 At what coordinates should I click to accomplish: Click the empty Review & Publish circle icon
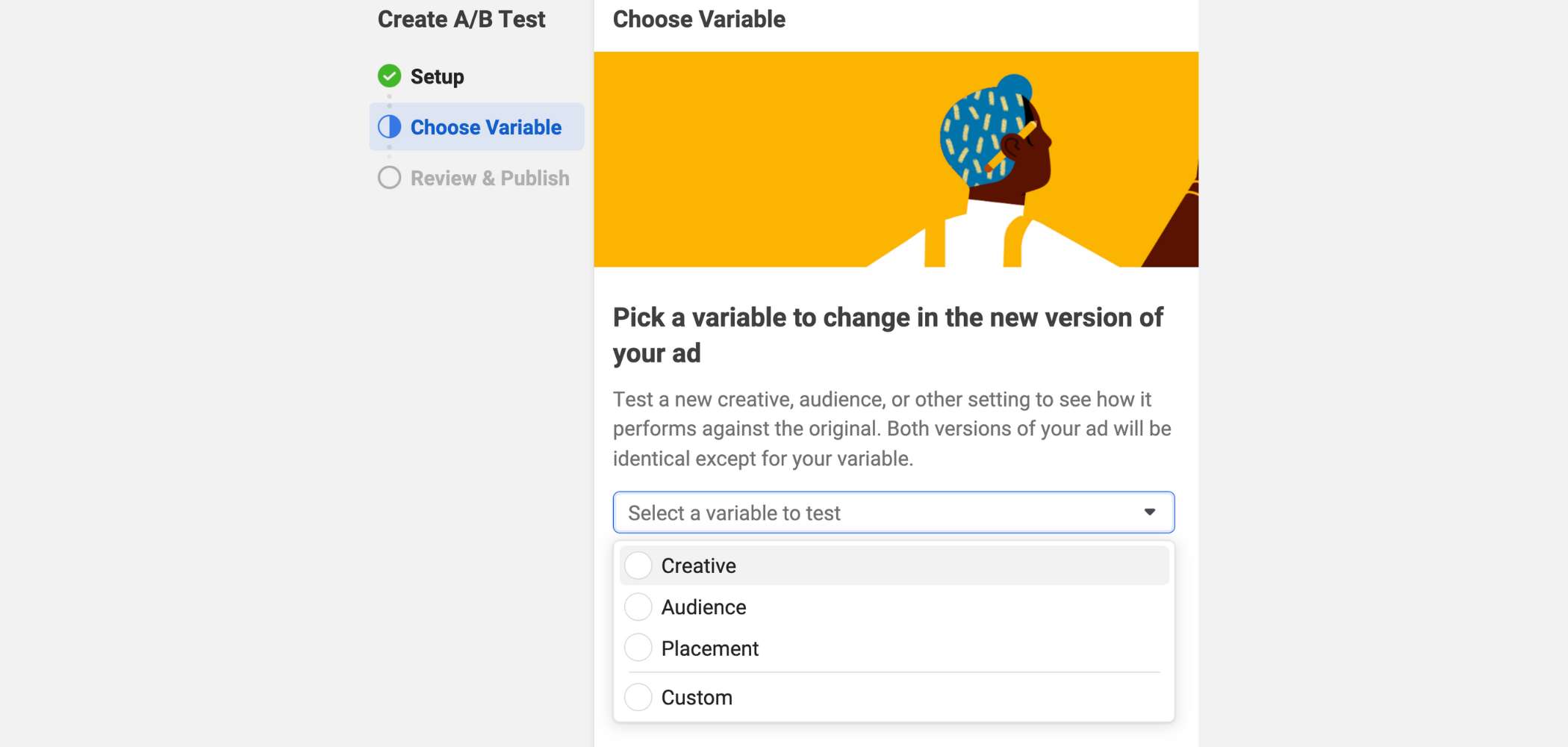click(x=389, y=178)
